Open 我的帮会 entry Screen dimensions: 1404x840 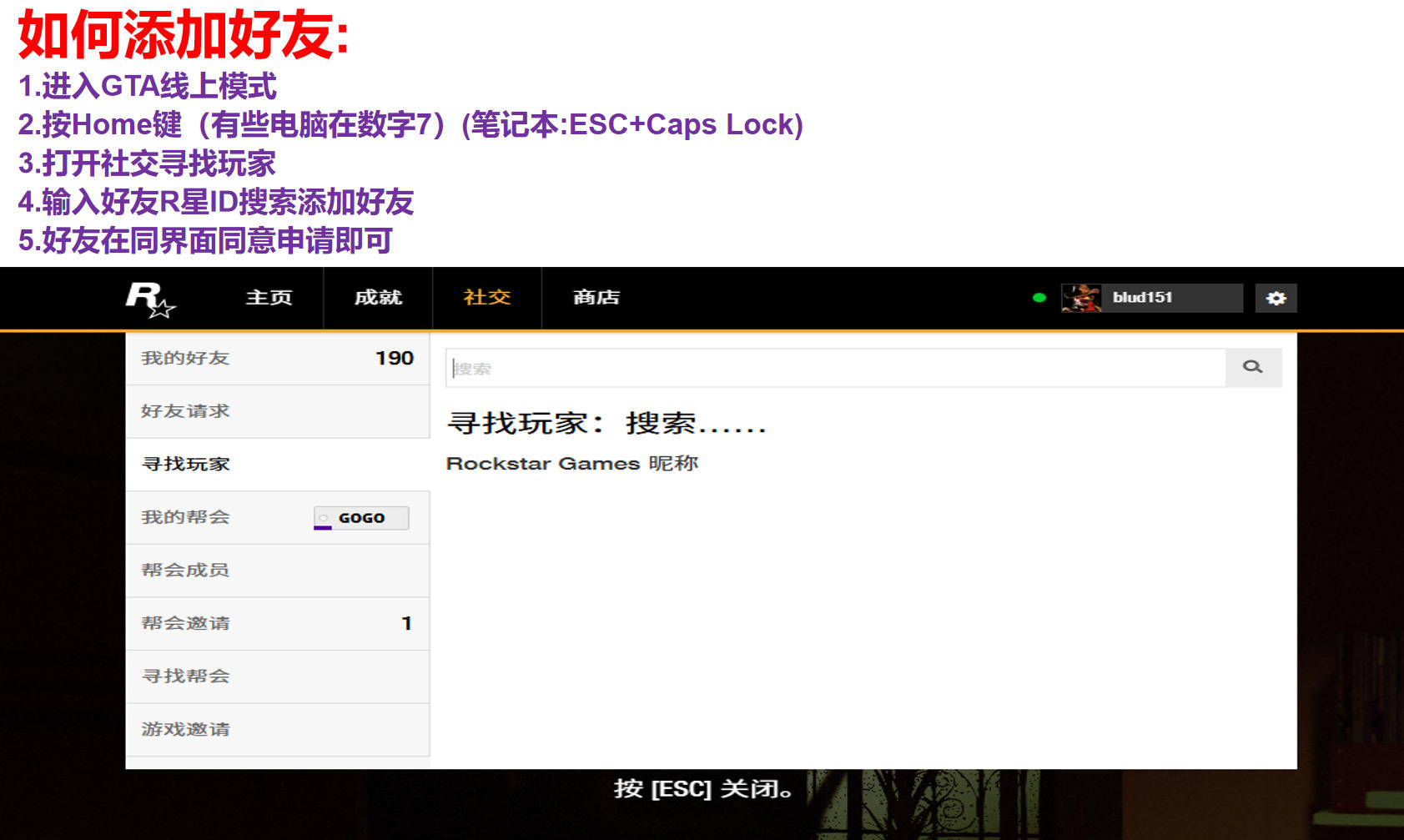click(x=277, y=517)
